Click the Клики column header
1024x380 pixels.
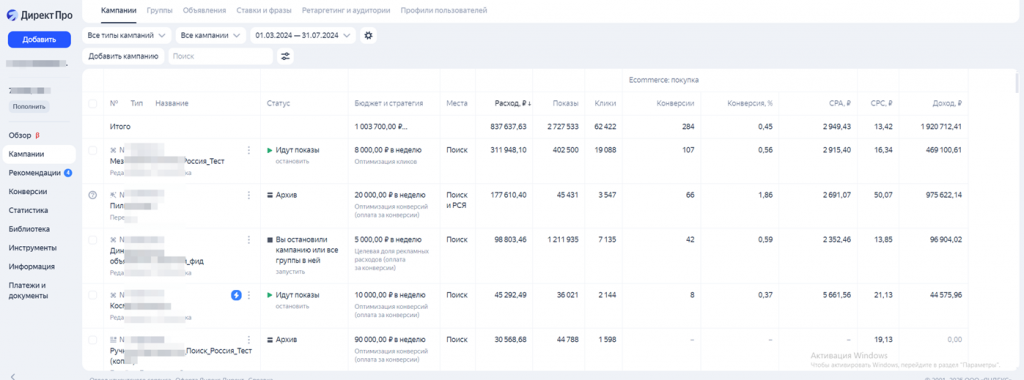coord(605,104)
